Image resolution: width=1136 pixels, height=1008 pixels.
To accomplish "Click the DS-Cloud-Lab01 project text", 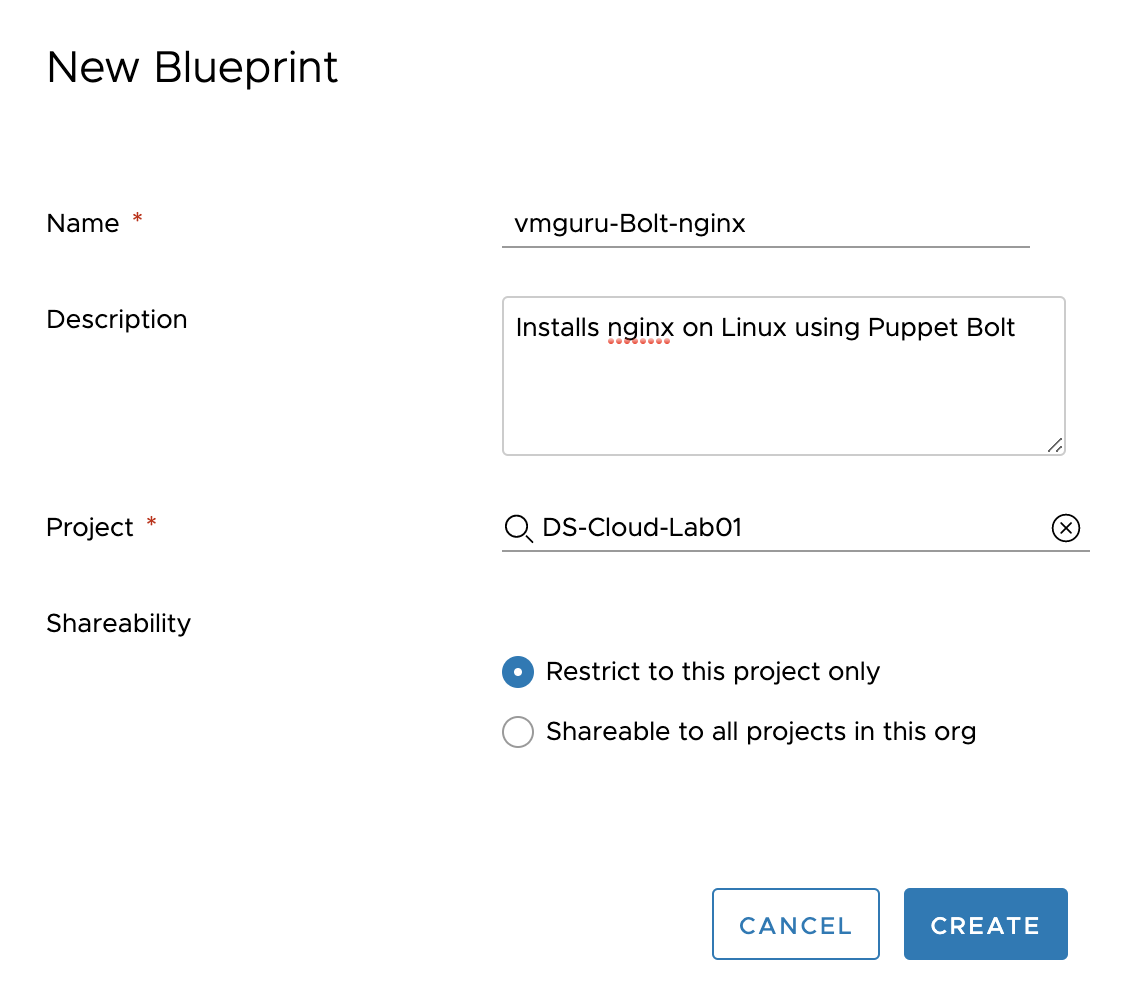I will click(642, 528).
